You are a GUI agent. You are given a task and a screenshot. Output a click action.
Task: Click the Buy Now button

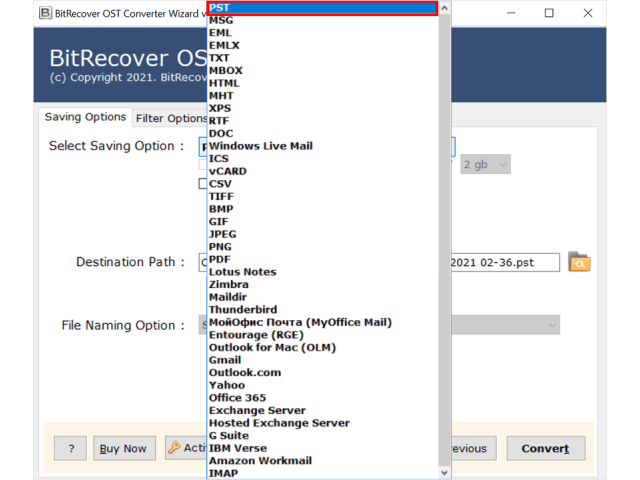tap(124, 449)
